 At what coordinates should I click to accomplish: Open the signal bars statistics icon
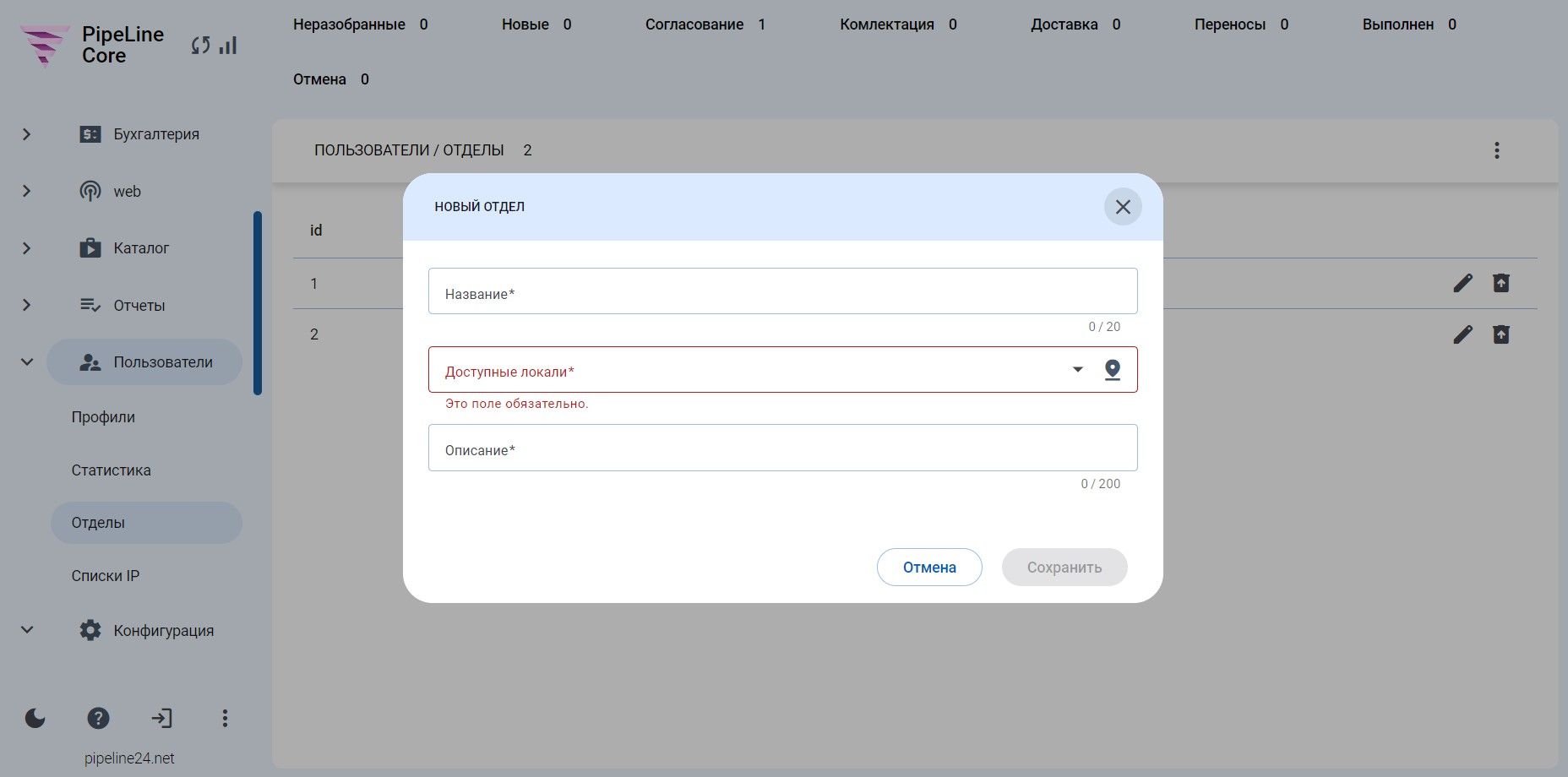point(228,46)
